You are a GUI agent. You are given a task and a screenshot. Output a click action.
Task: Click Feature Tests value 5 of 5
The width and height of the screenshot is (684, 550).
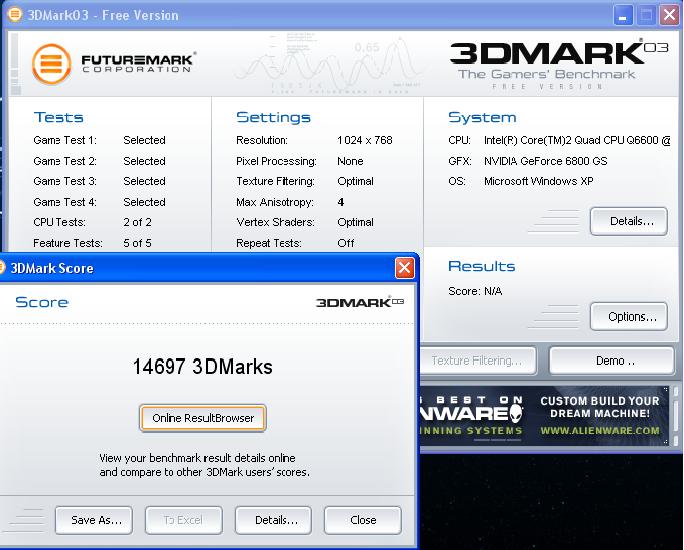pyautogui.click(x=137, y=243)
